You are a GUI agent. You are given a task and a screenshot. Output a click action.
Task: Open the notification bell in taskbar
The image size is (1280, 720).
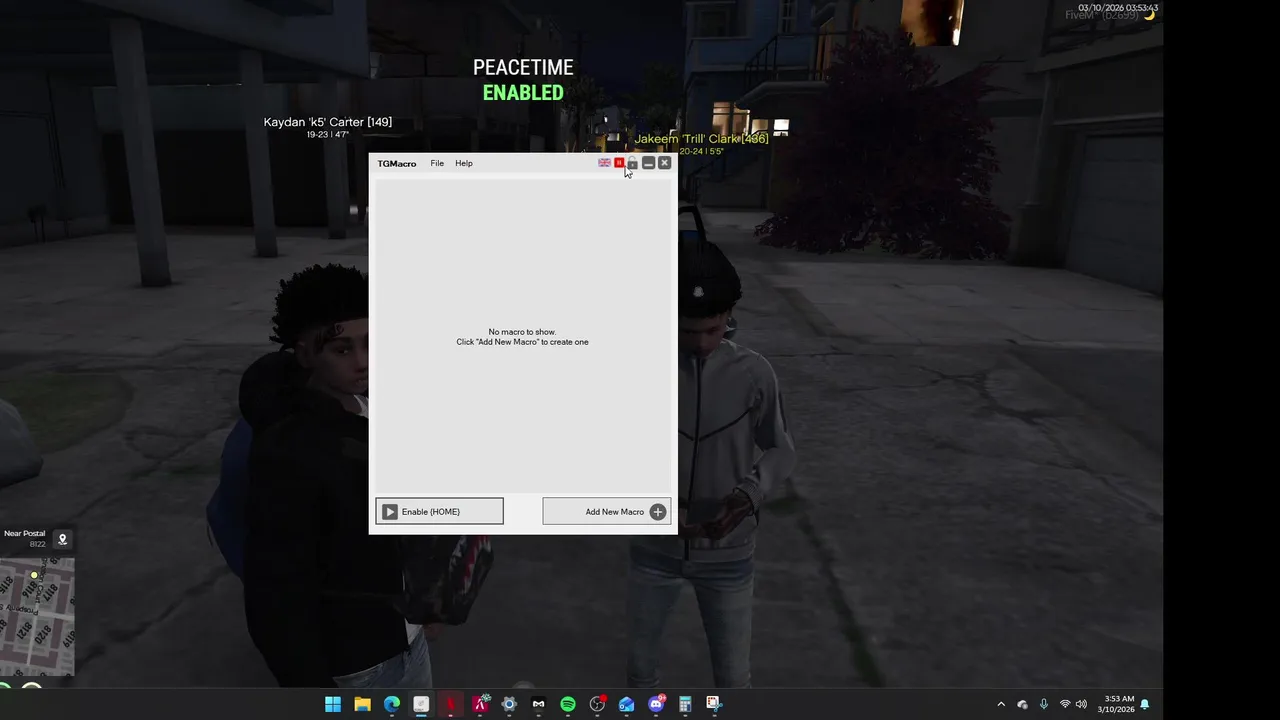(x=1145, y=704)
